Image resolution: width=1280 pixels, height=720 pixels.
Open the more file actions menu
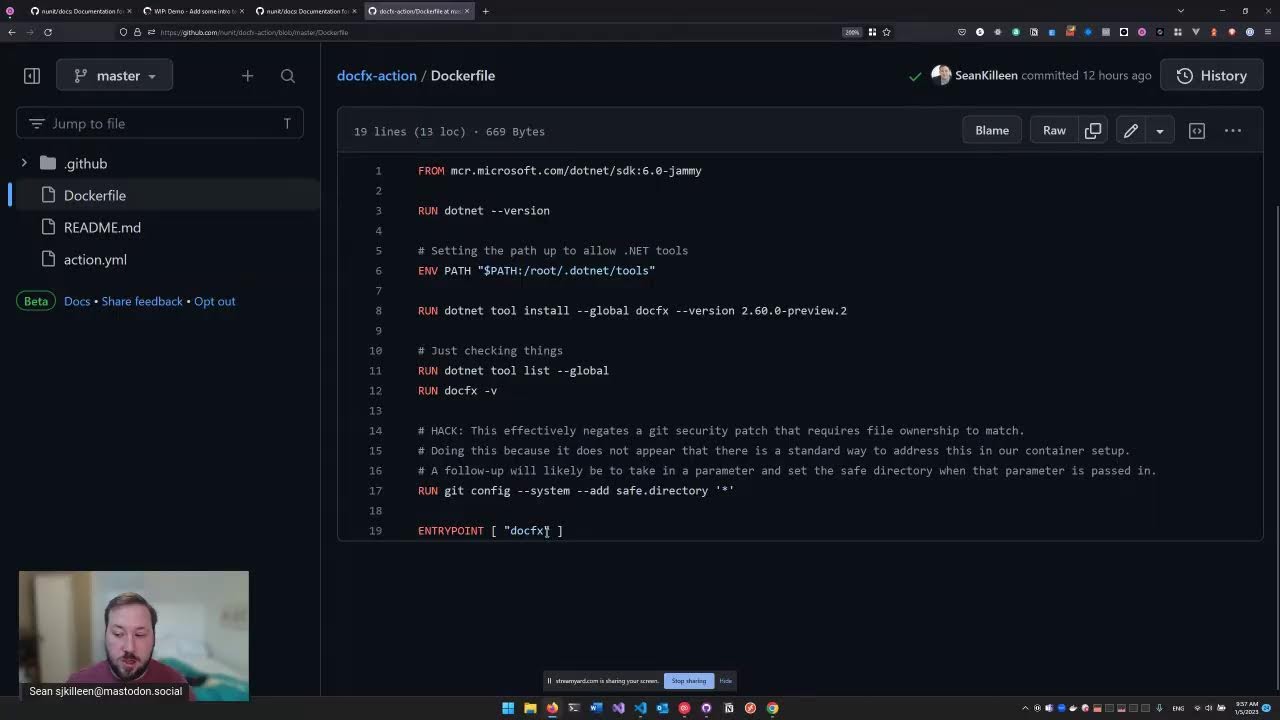(x=1233, y=131)
